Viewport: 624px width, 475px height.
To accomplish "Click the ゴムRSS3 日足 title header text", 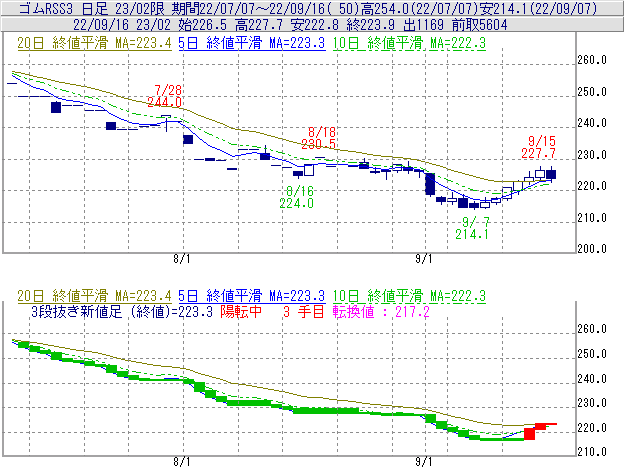I will click(x=308, y=8).
